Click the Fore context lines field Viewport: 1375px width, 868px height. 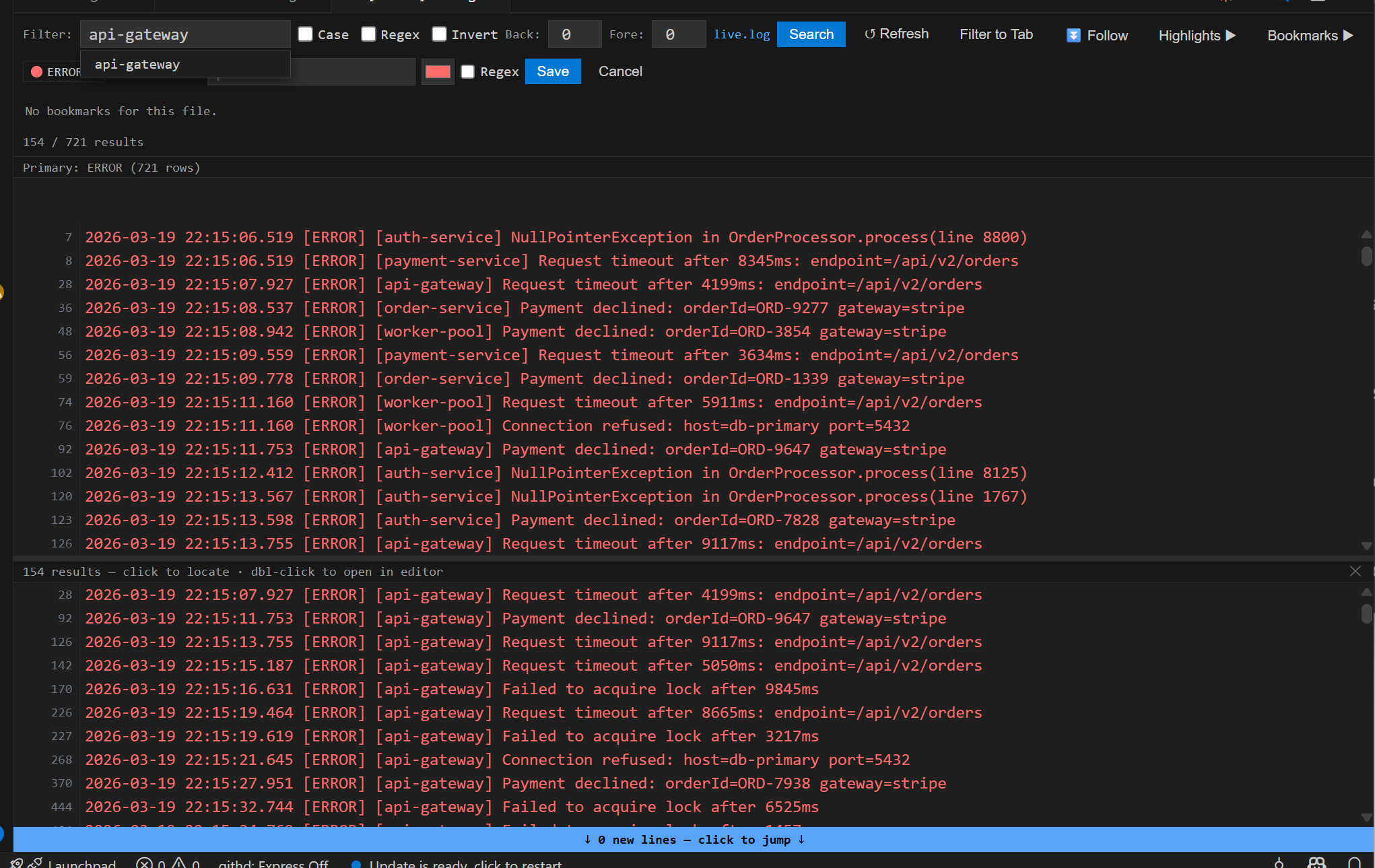click(x=679, y=34)
